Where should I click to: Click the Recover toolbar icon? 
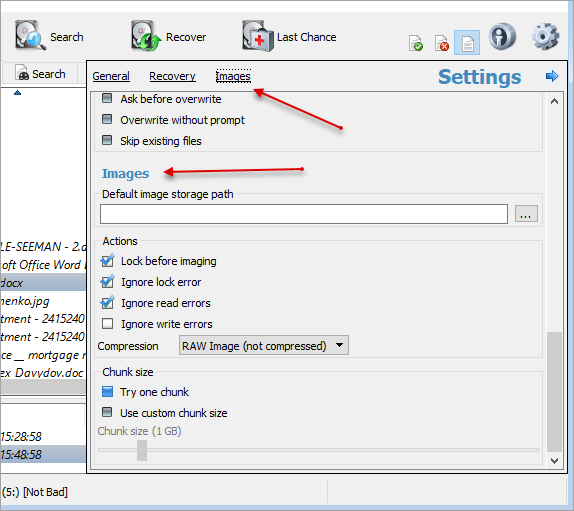[x=146, y=36]
